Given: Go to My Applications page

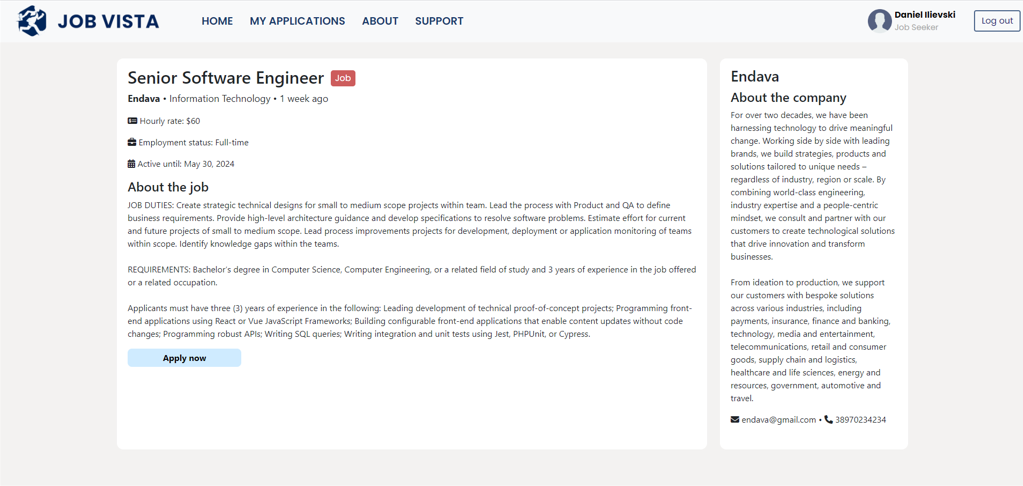Looking at the screenshot, I should pyautogui.click(x=297, y=21).
